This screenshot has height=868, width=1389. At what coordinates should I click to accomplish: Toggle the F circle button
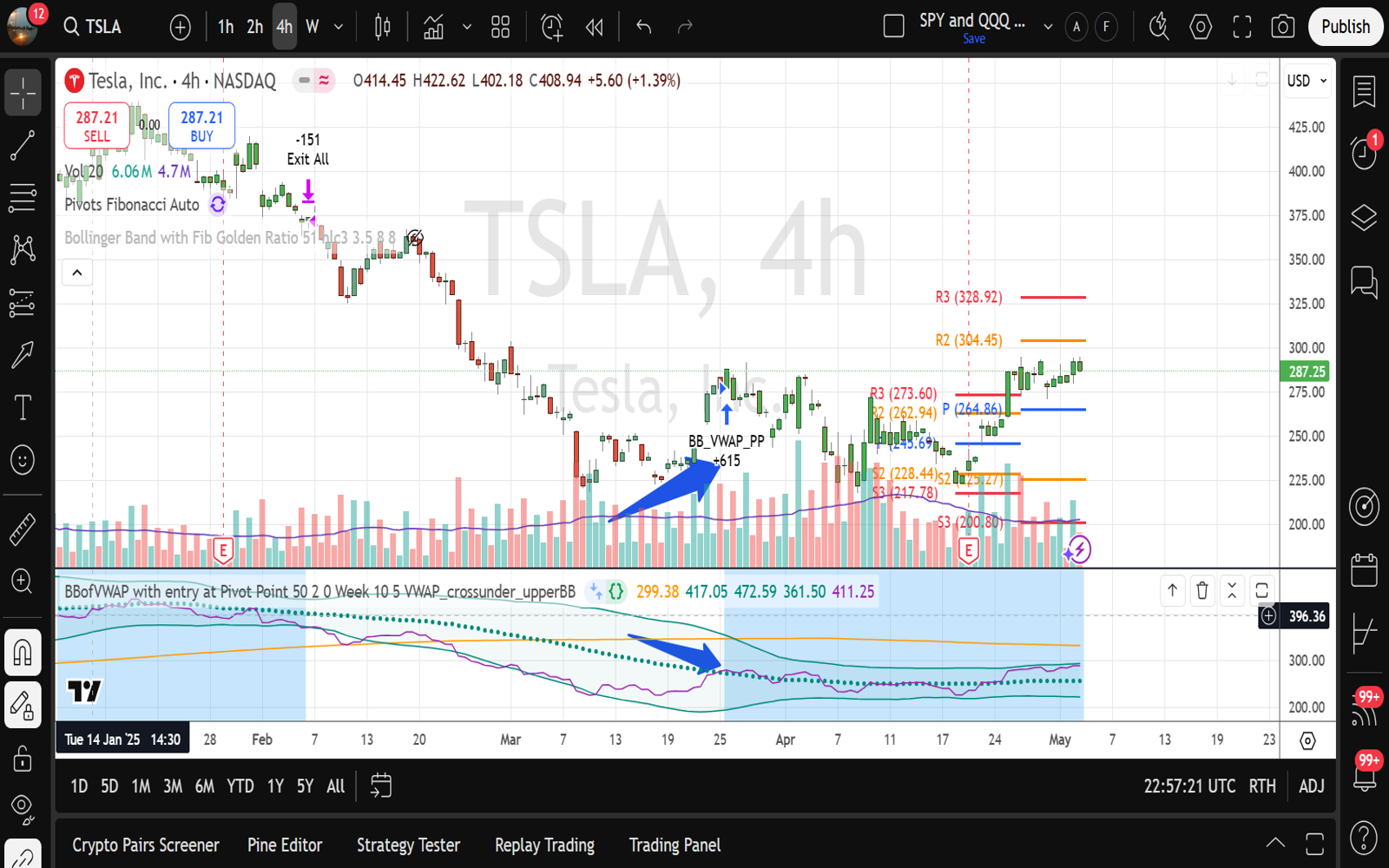(1106, 27)
